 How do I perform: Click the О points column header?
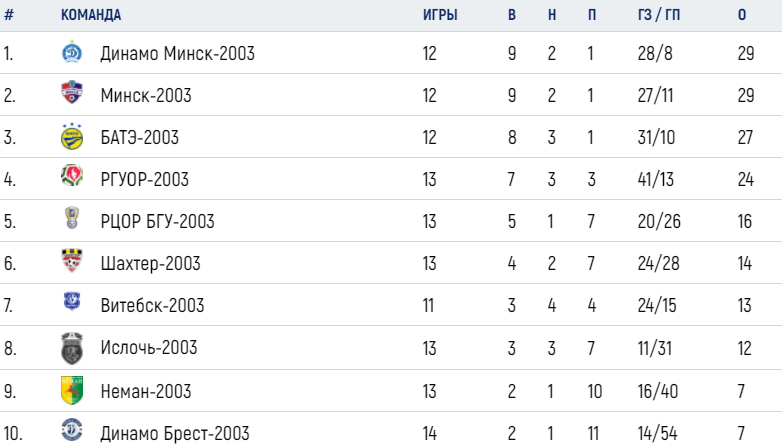pos(742,15)
